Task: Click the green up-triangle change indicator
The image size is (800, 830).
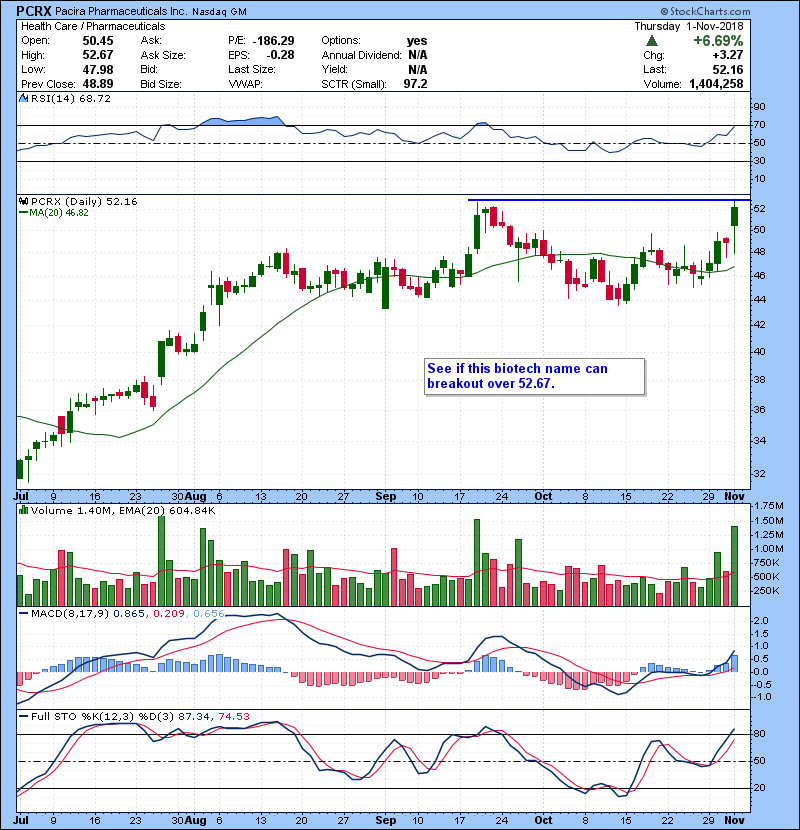Action: (x=652, y=41)
